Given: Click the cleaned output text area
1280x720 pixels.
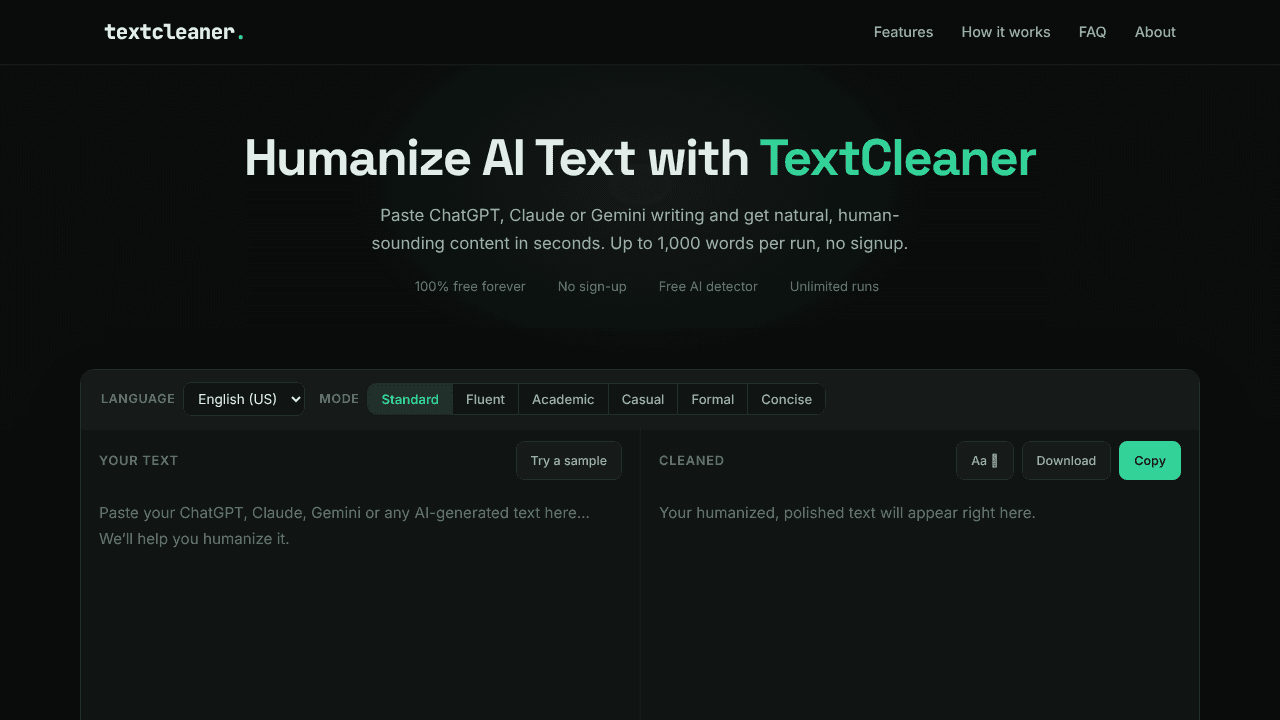Looking at the screenshot, I should 920,605.
